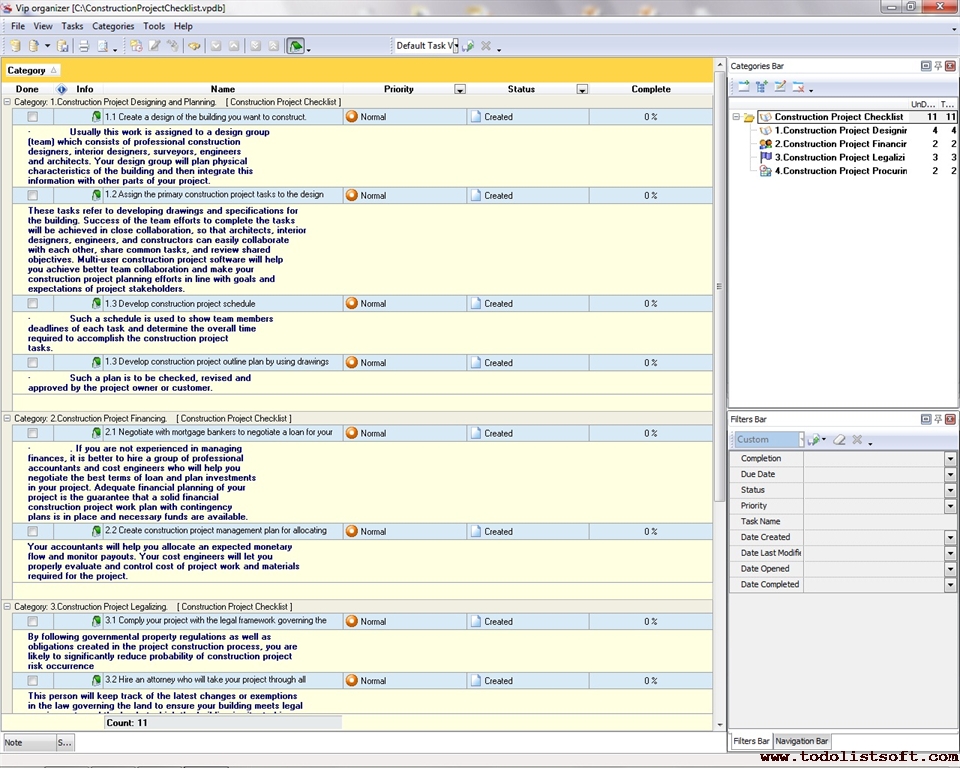Pin the Categories Bar panel

click(x=938, y=66)
